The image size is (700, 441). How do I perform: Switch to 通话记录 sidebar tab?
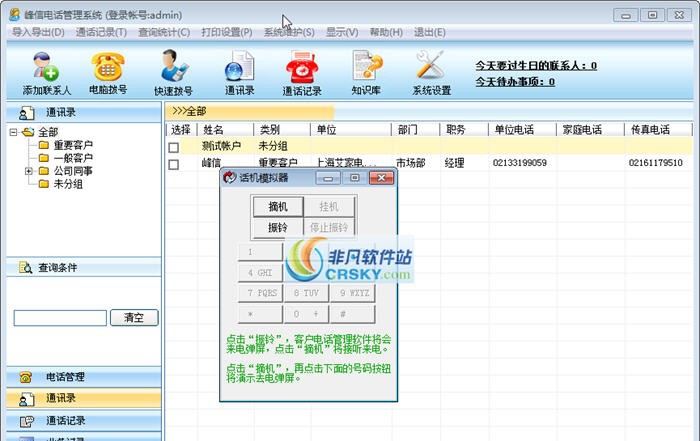84,421
